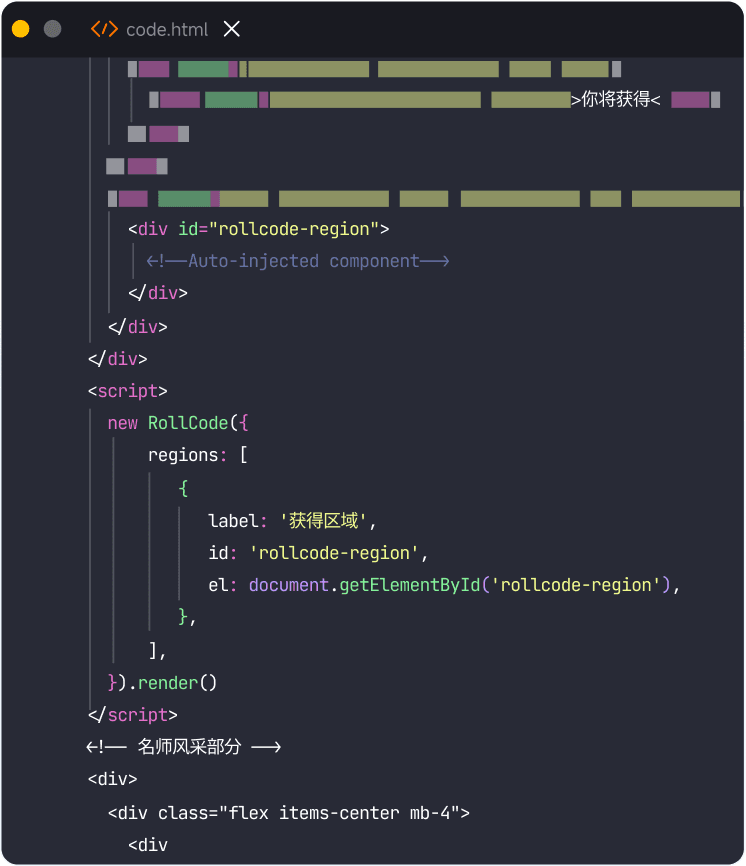The image size is (746, 866).
Task: Select the code.html tab label
Action: 166,29
